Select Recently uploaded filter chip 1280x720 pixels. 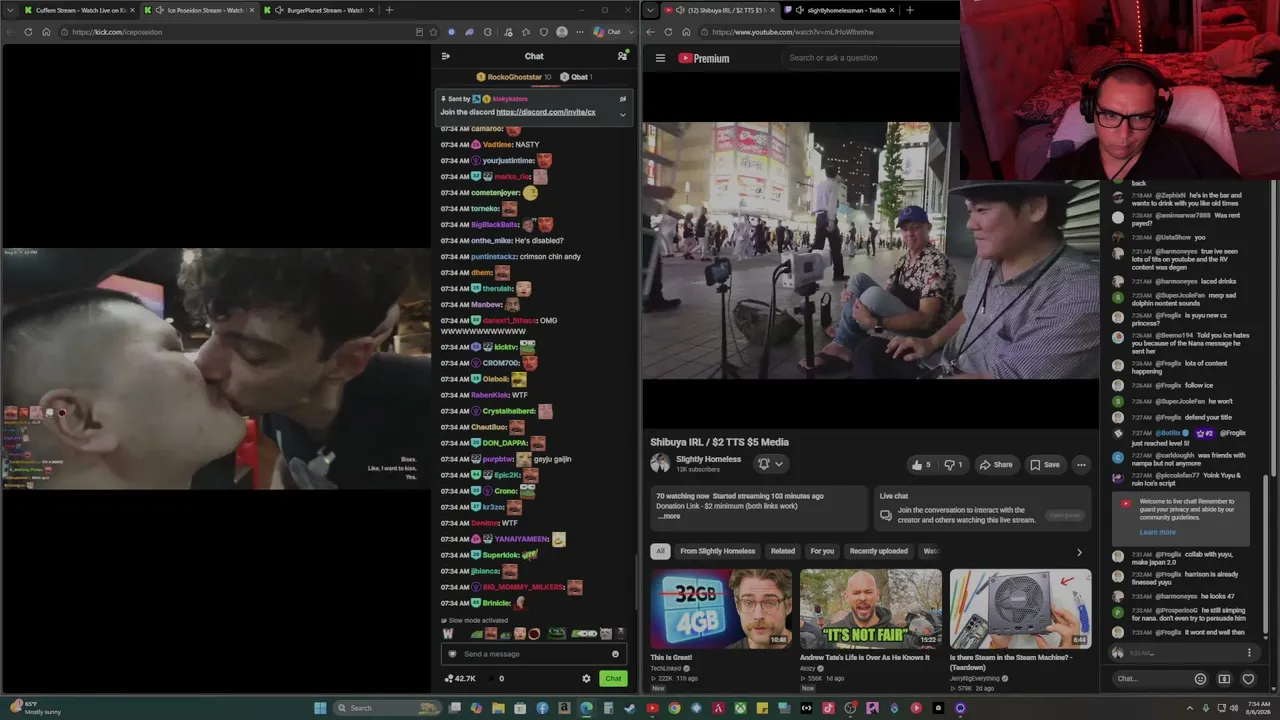click(x=879, y=551)
